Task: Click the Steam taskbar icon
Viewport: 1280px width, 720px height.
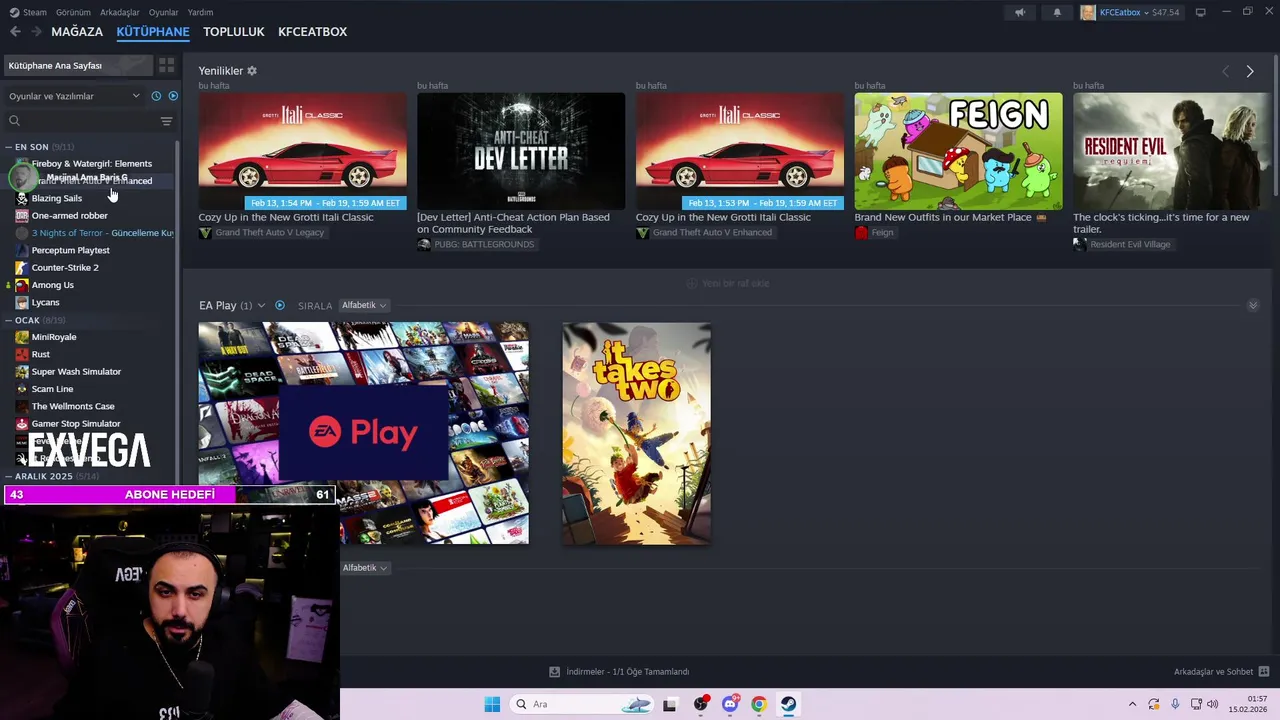Action: coord(788,704)
